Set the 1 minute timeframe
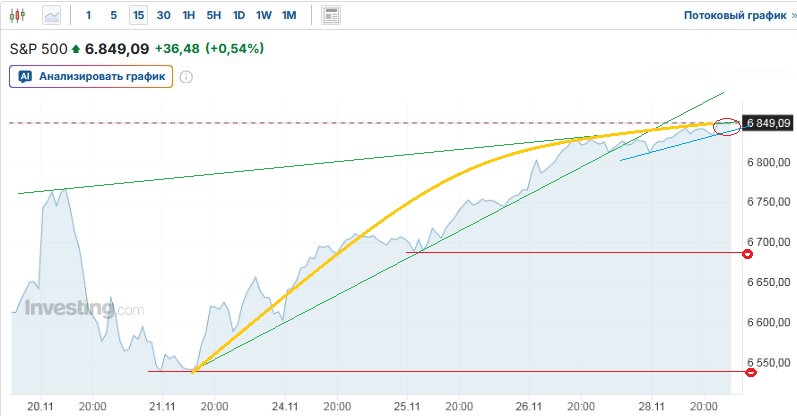This screenshot has width=797, height=416. click(88, 16)
